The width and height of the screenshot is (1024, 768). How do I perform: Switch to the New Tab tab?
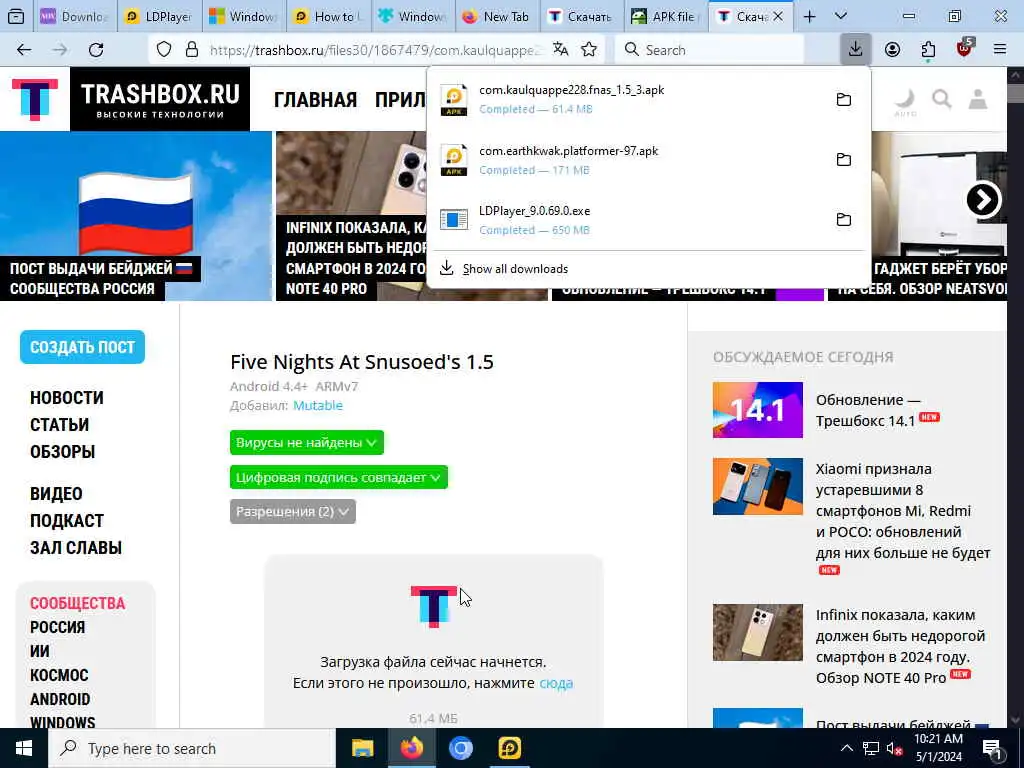(x=498, y=16)
